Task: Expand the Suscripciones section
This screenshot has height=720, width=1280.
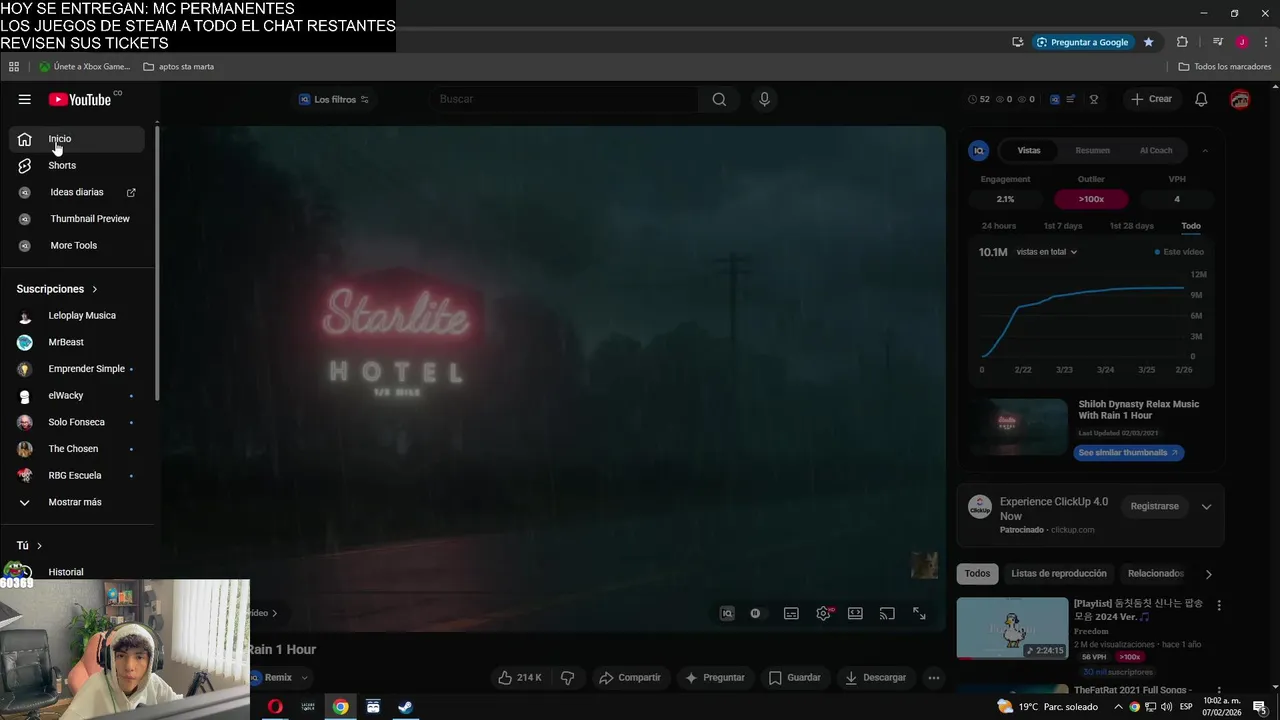Action: point(57,289)
